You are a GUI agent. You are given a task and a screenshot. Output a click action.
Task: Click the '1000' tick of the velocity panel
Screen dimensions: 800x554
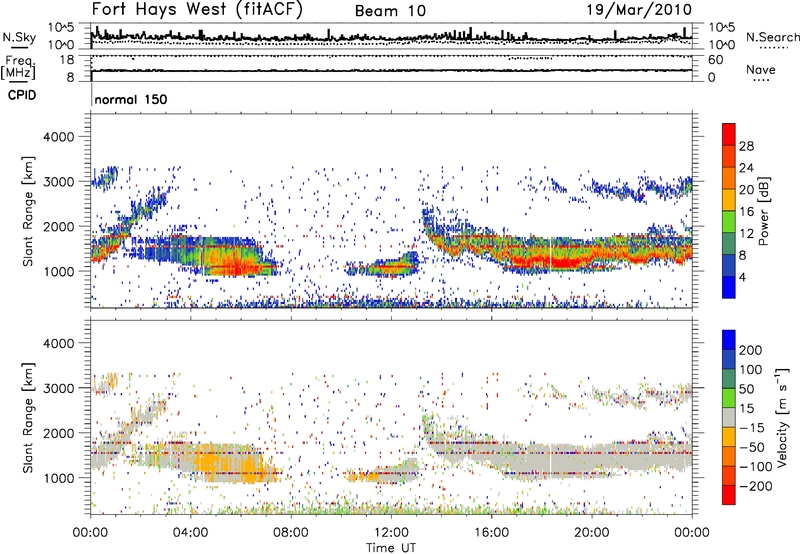point(58,478)
